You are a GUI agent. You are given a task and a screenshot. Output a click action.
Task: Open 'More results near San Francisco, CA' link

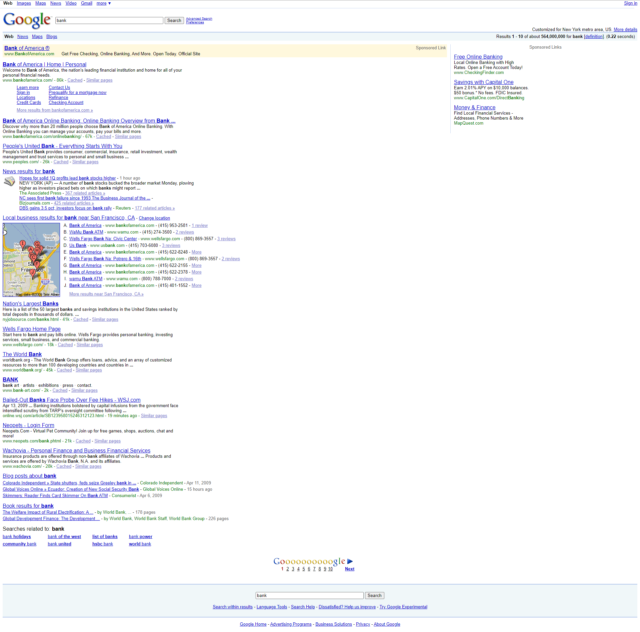pyautogui.click(x=106, y=294)
